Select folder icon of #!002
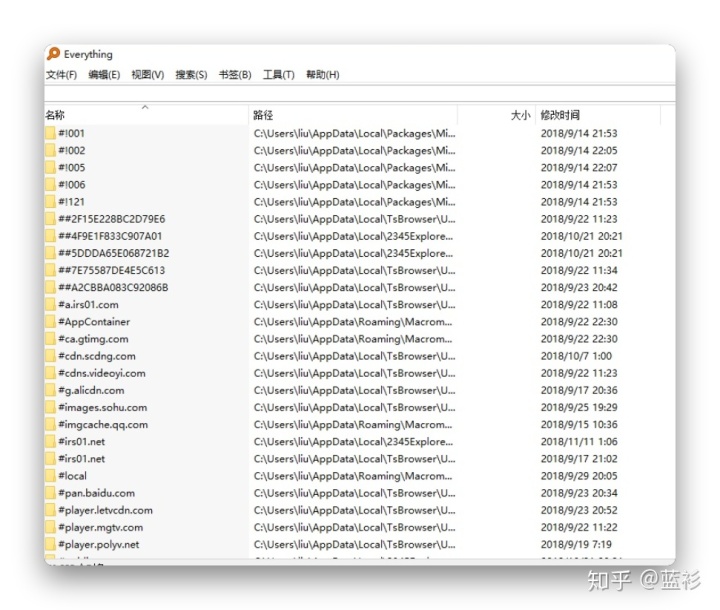 pos(50,150)
